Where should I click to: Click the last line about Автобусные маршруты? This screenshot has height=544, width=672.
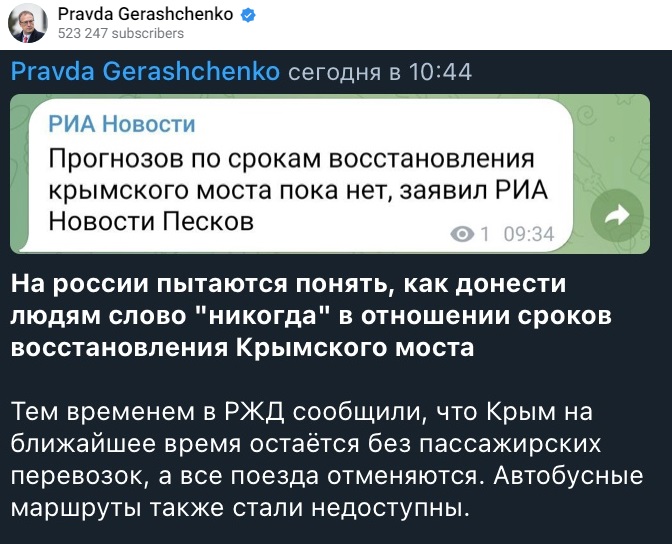tap(237, 508)
